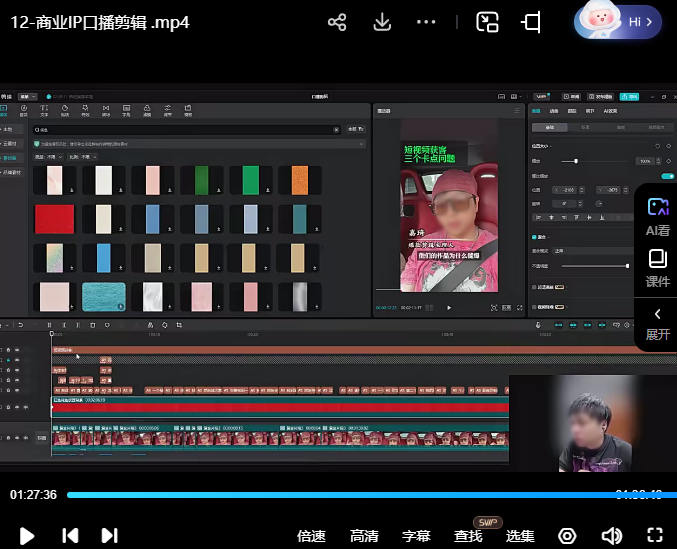
Task: Click the 查找 search button
Action: pos(468,536)
